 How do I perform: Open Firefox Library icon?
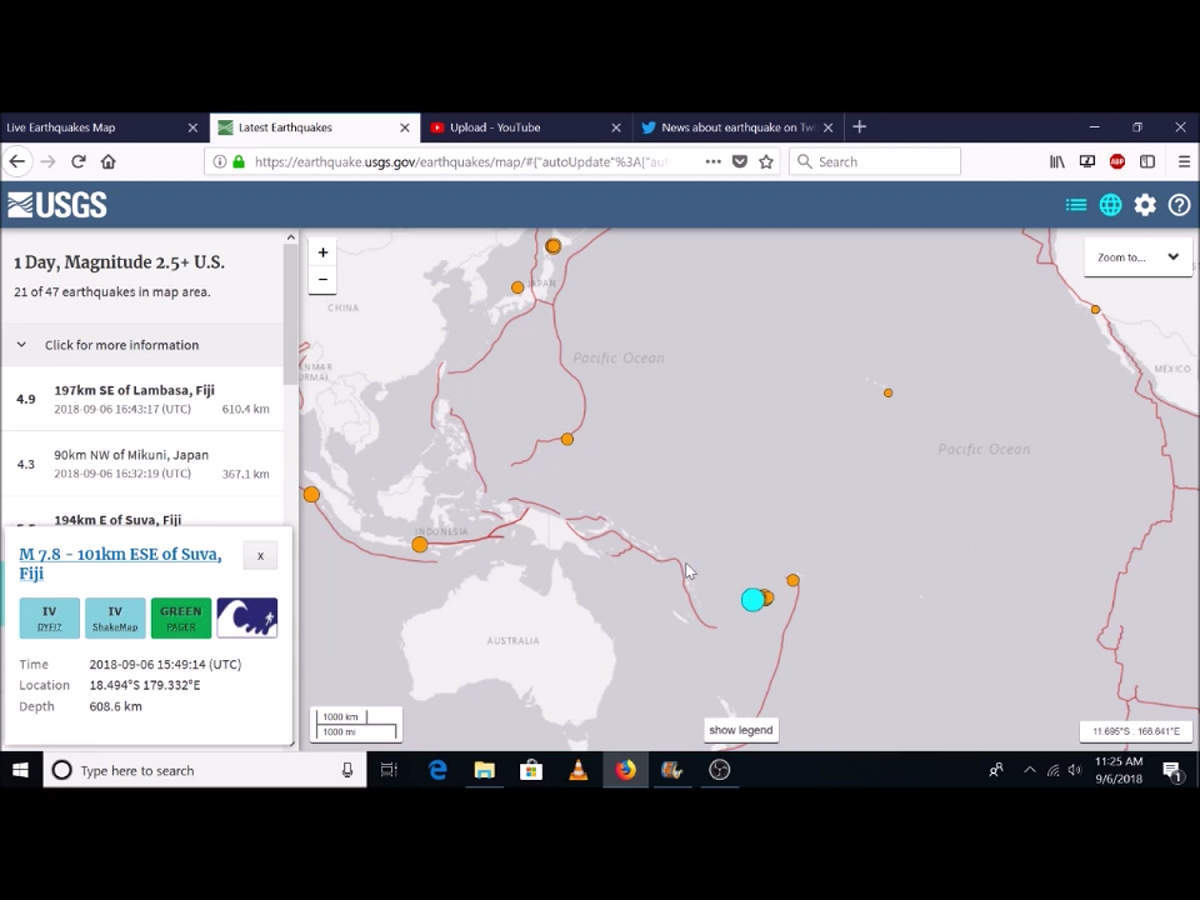[1057, 161]
